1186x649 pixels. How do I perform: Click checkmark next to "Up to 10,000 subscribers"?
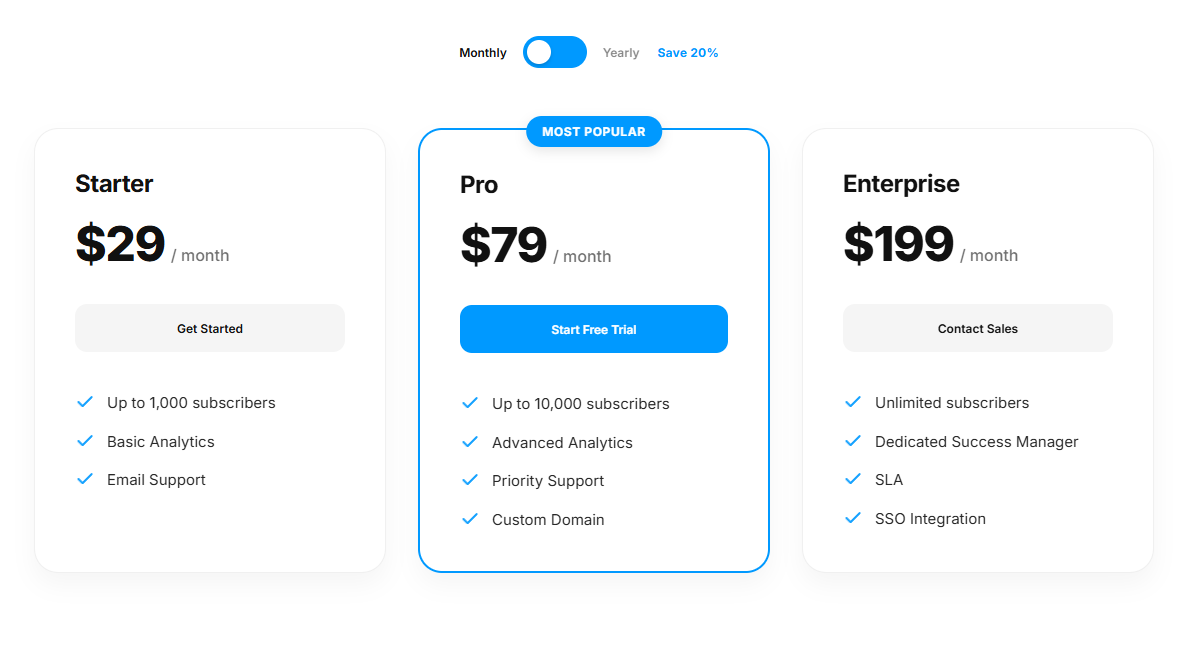point(470,403)
